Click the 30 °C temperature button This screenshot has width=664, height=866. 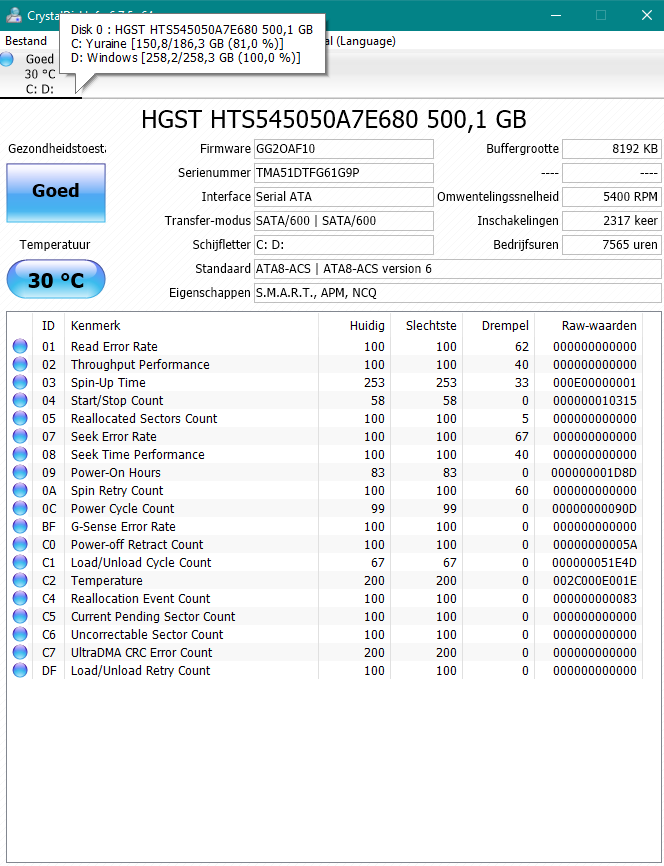(56, 279)
